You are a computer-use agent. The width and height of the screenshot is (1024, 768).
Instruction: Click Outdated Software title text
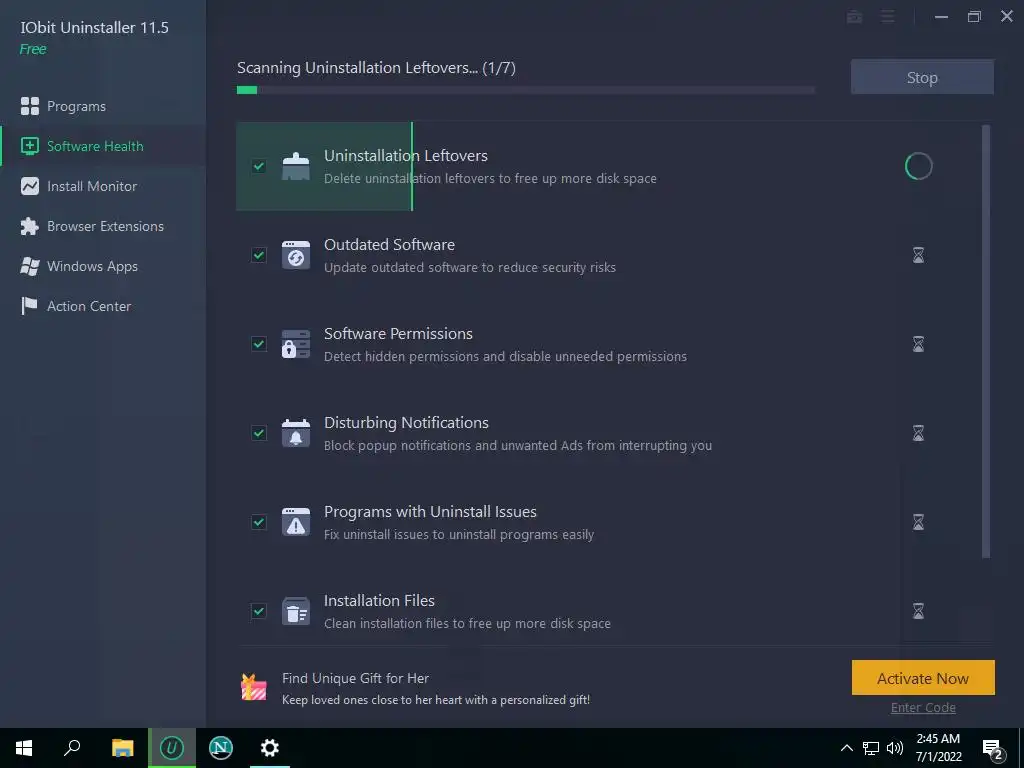click(389, 244)
